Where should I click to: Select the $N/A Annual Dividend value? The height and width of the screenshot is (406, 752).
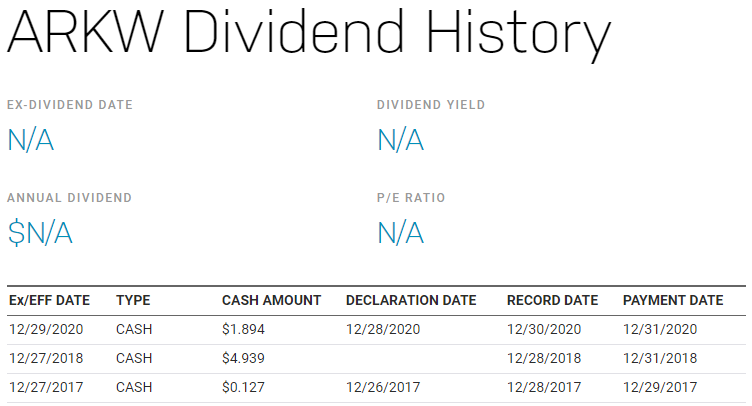pos(40,233)
